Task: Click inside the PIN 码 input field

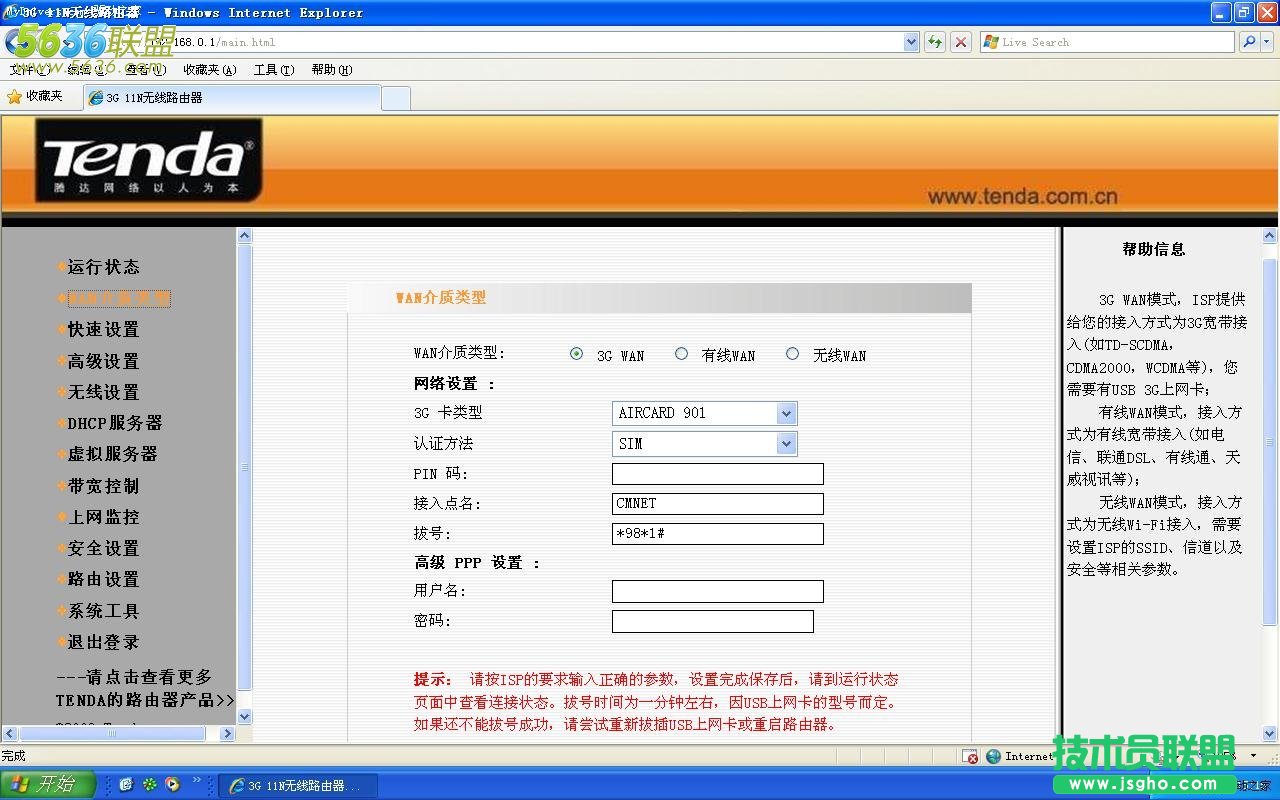Action: click(x=716, y=473)
